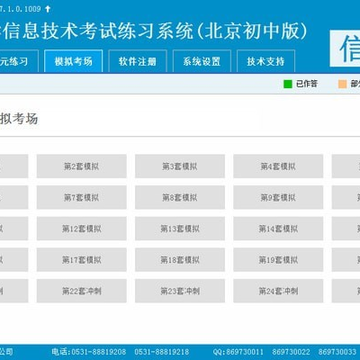
Task: Select 第4套模拟 exam
Action: pos(278,166)
